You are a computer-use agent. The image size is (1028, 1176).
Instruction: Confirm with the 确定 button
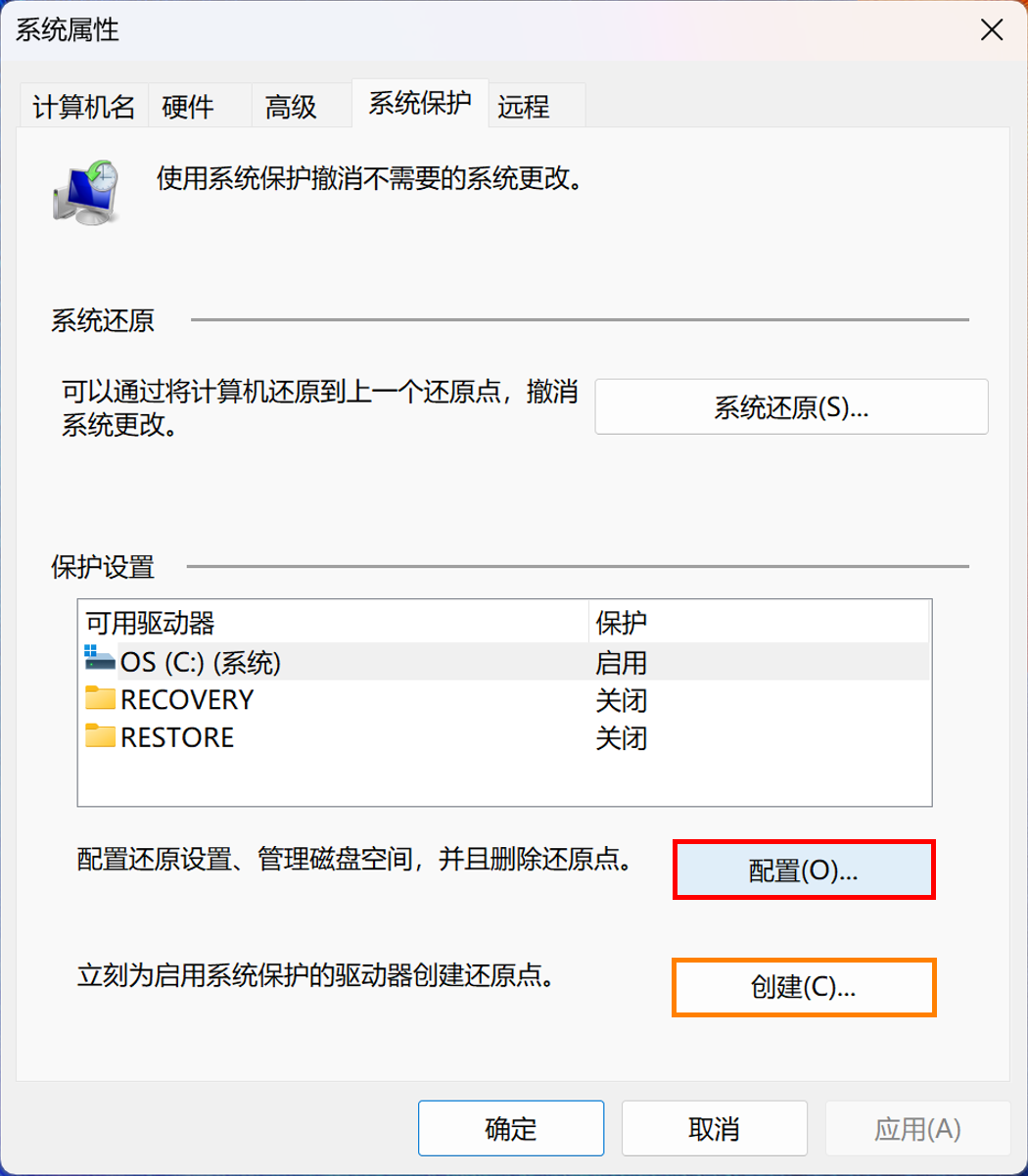click(511, 1128)
